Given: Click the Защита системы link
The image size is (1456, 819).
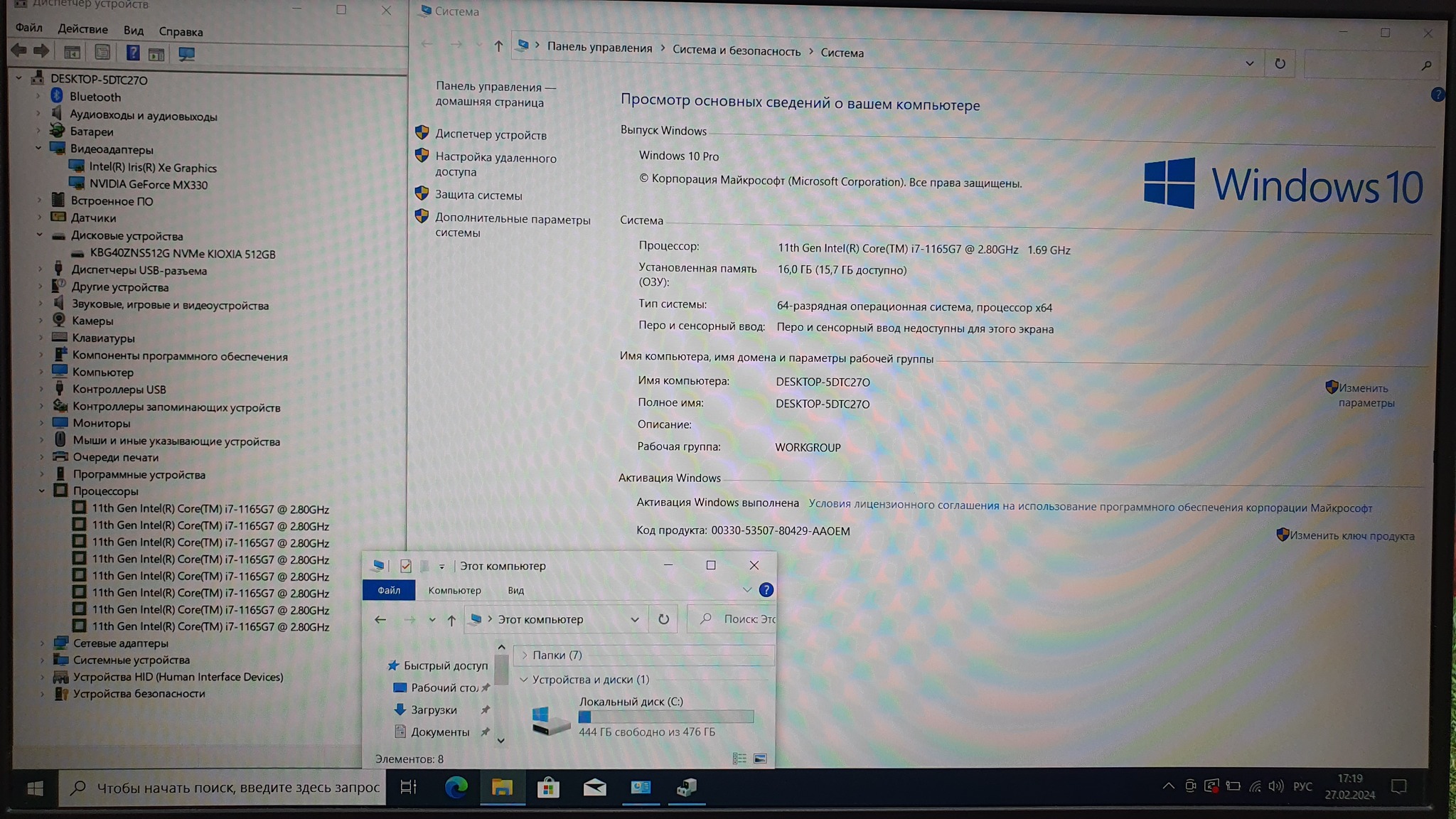Looking at the screenshot, I should (x=478, y=196).
